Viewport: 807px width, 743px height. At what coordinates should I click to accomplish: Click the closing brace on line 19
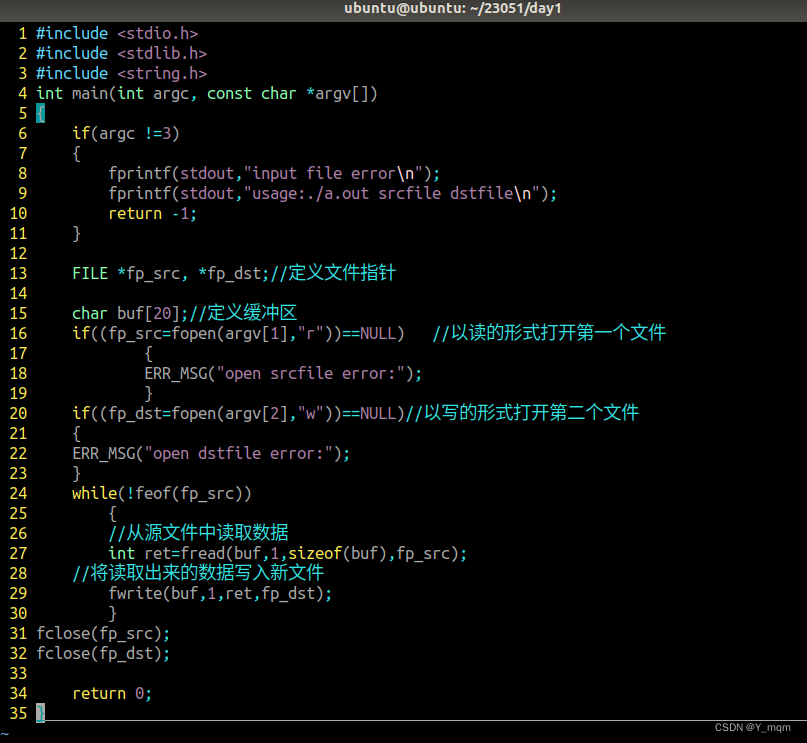(149, 394)
